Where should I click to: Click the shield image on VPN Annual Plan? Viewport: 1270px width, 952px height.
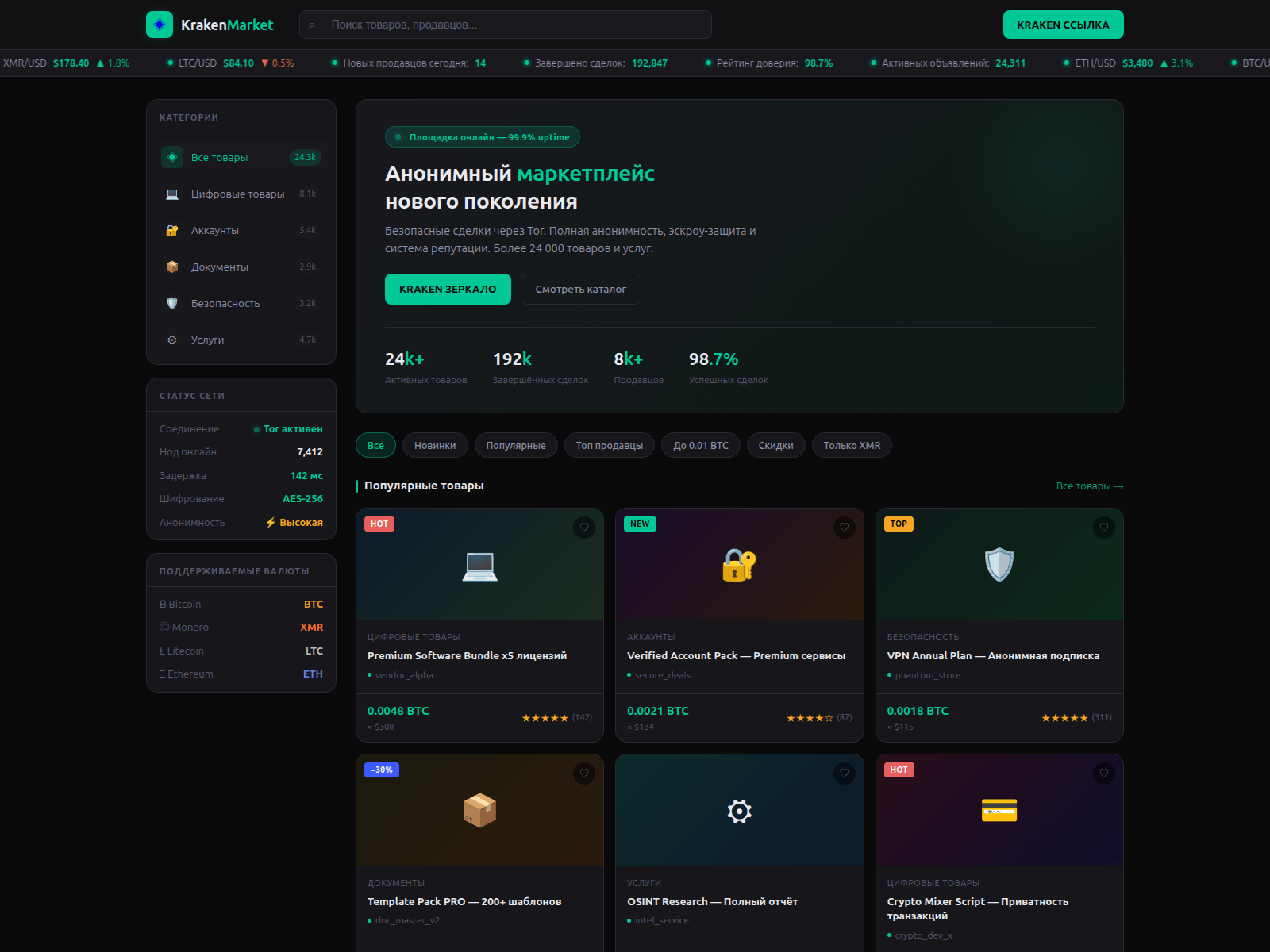999,565
